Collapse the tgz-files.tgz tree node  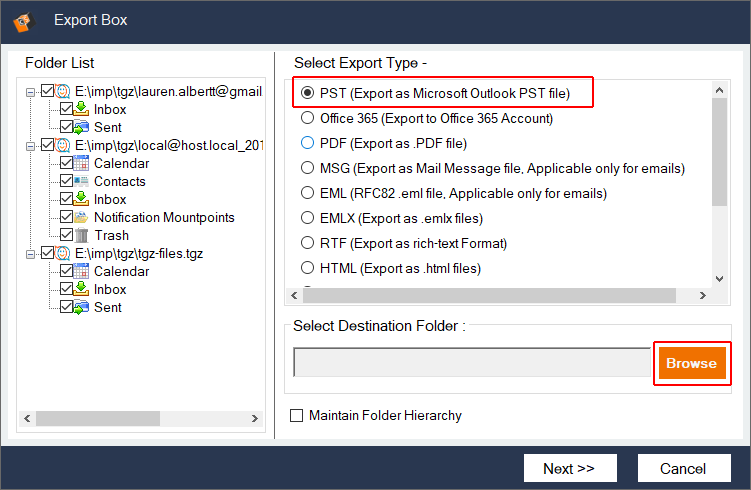[31, 253]
